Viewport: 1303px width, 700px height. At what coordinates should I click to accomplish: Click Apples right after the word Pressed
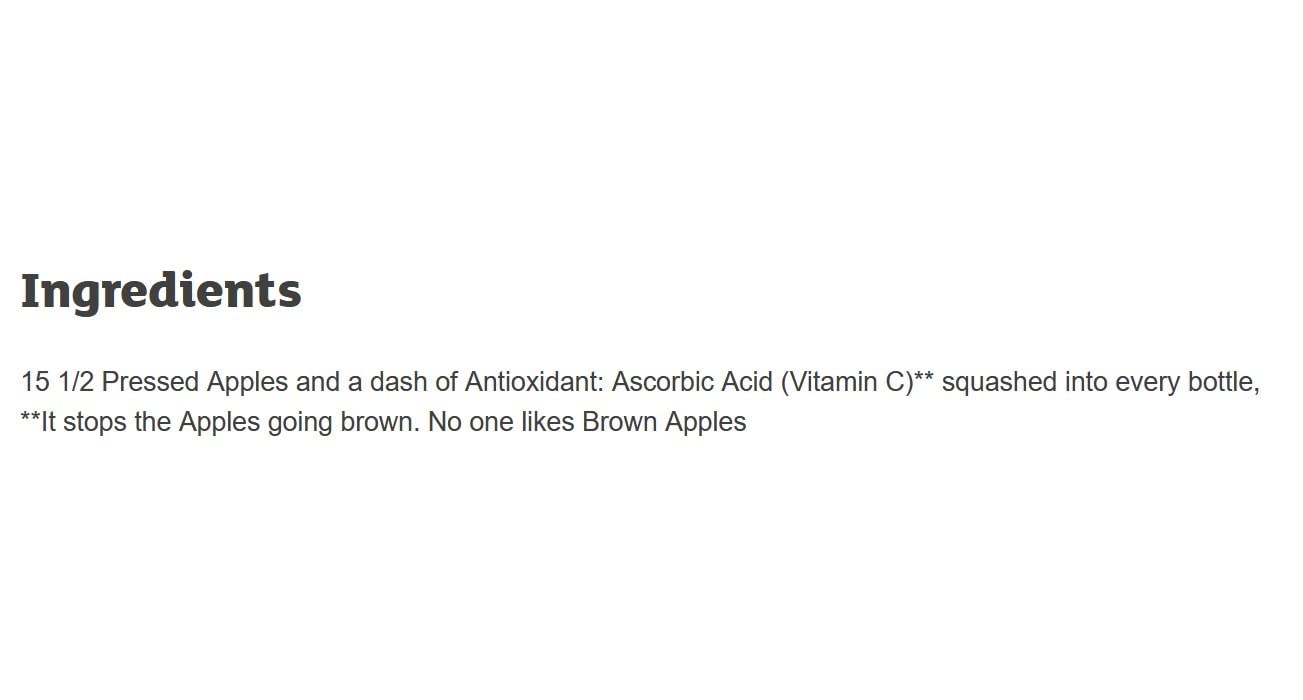point(247,382)
